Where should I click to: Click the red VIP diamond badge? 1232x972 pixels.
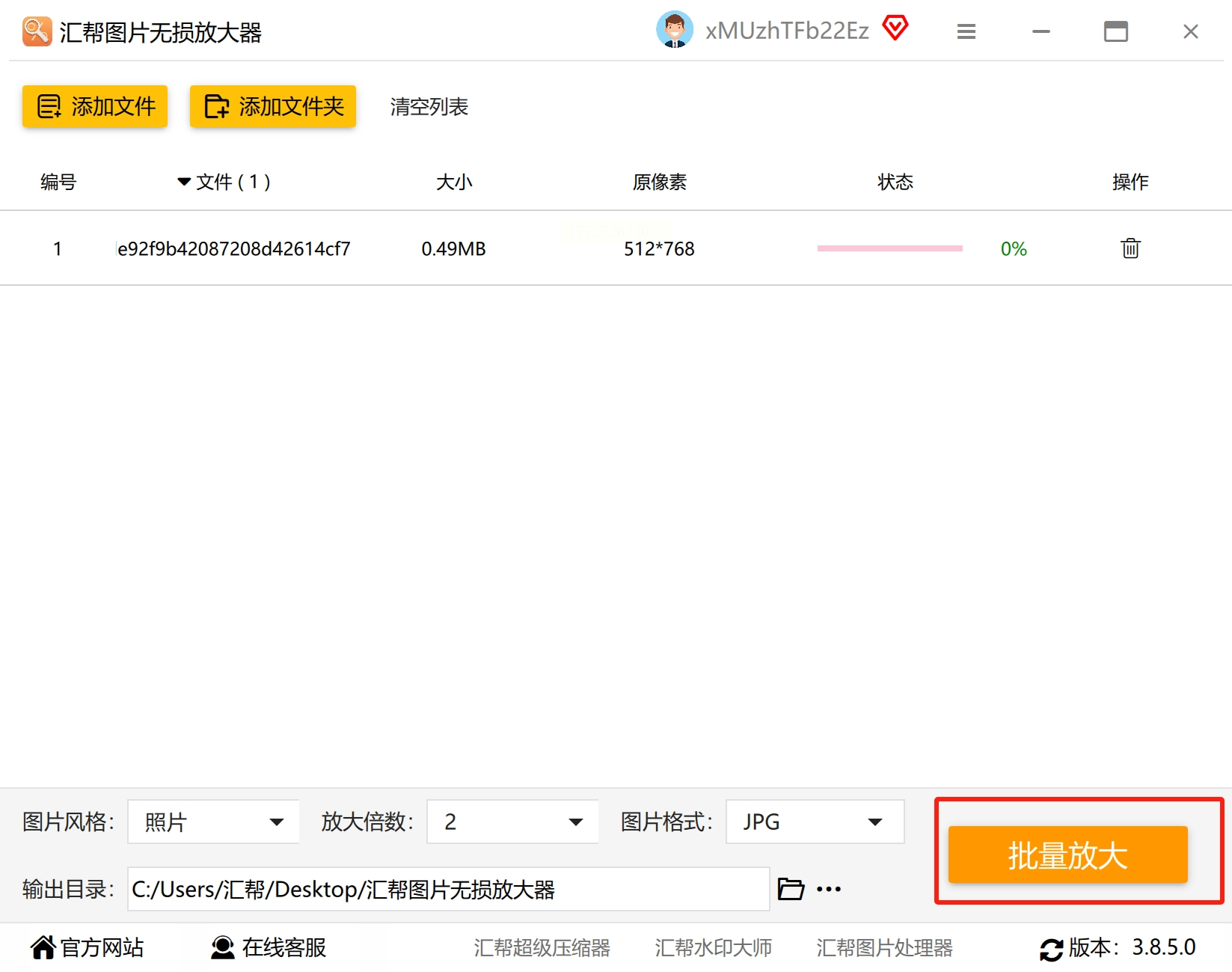tap(895, 28)
